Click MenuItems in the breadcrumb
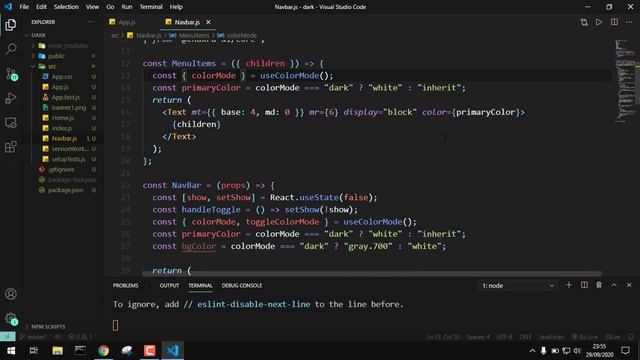 click(x=194, y=36)
